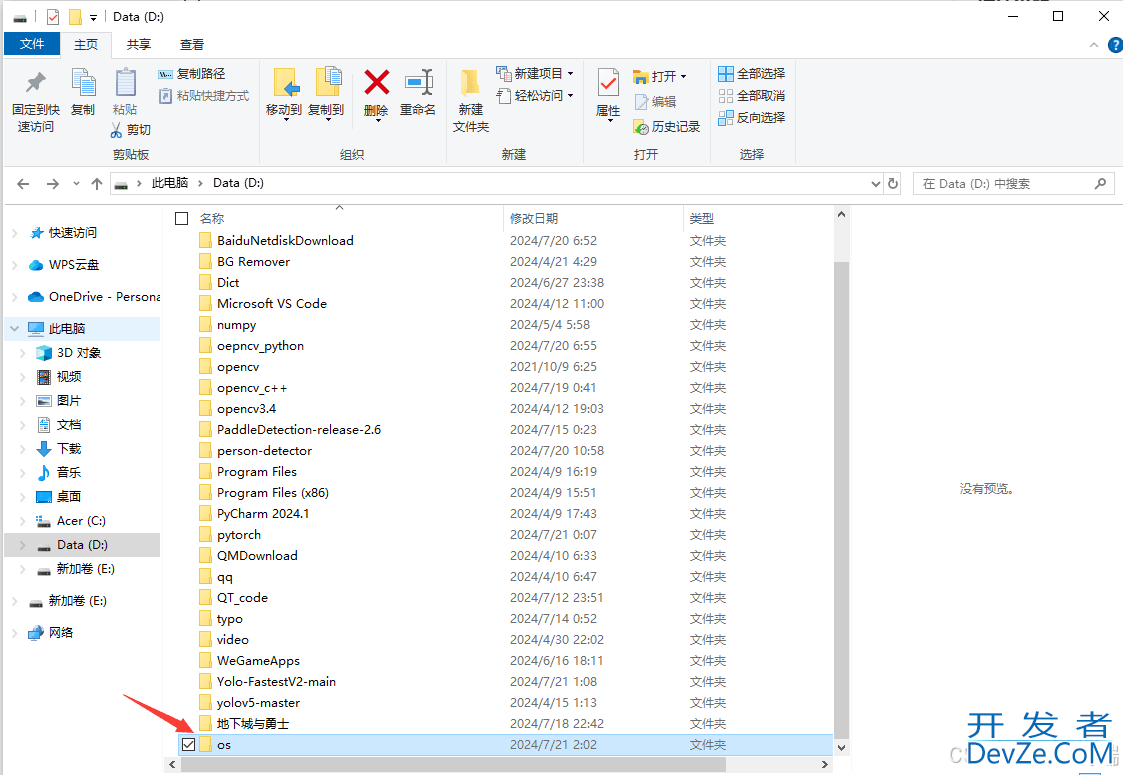This screenshot has height=775, width=1123.
Task: Collapse the 此电脑 tree node
Action: (14, 329)
